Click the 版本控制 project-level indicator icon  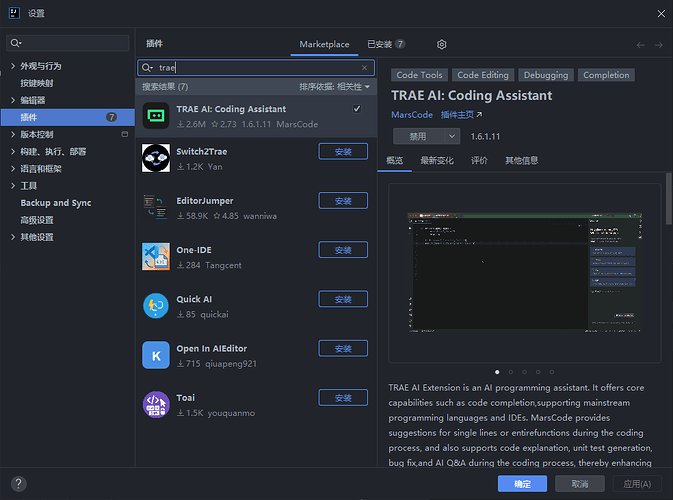(x=125, y=134)
